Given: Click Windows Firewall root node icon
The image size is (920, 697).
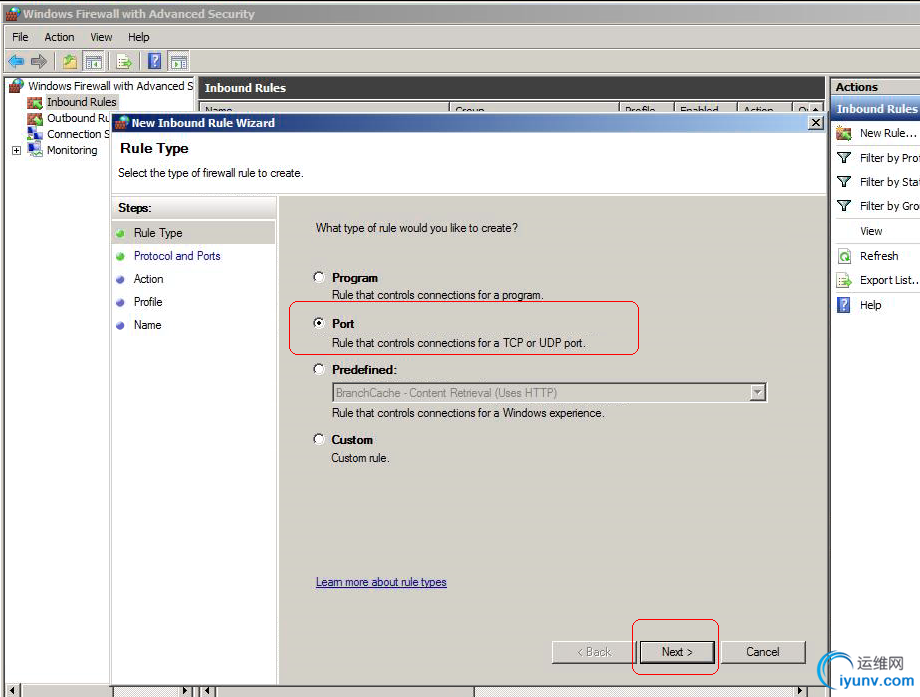Looking at the screenshot, I should [x=16, y=86].
